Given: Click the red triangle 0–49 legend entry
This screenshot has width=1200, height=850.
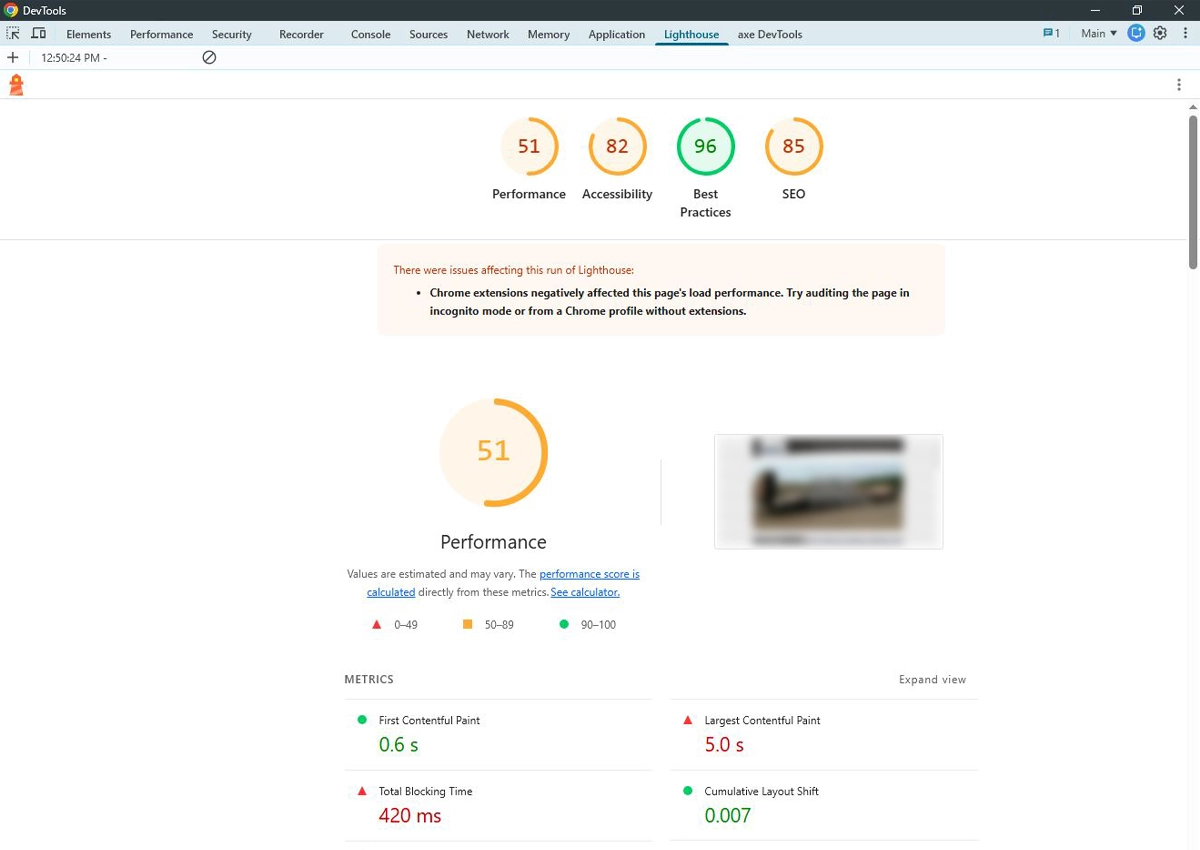Looking at the screenshot, I should (x=395, y=624).
